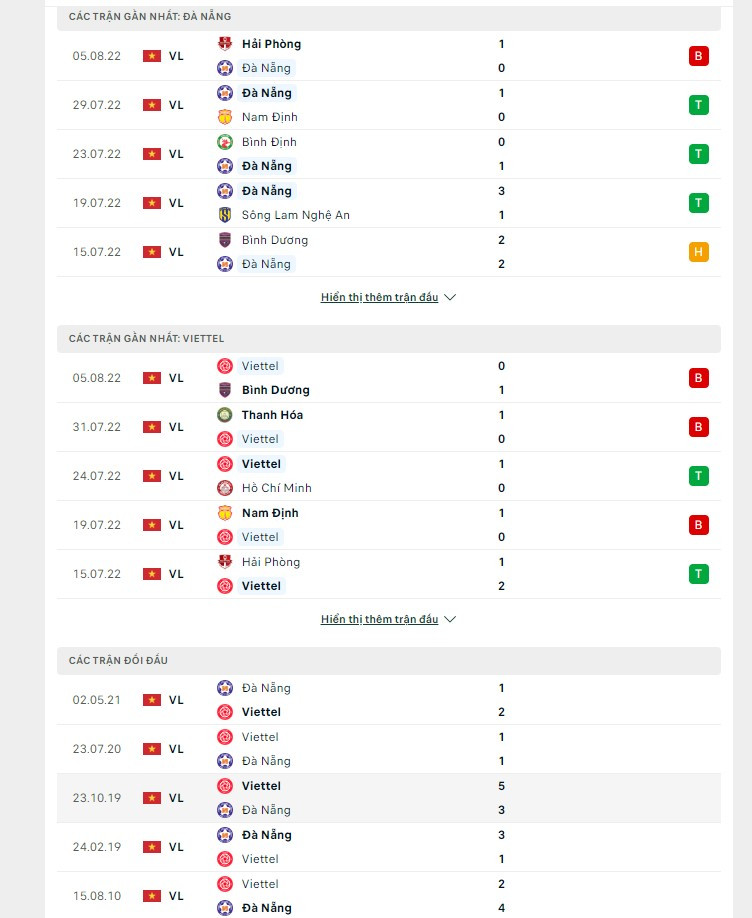Expand more Đà Nẵng matches chevron
752x918 pixels.
point(450,297)
